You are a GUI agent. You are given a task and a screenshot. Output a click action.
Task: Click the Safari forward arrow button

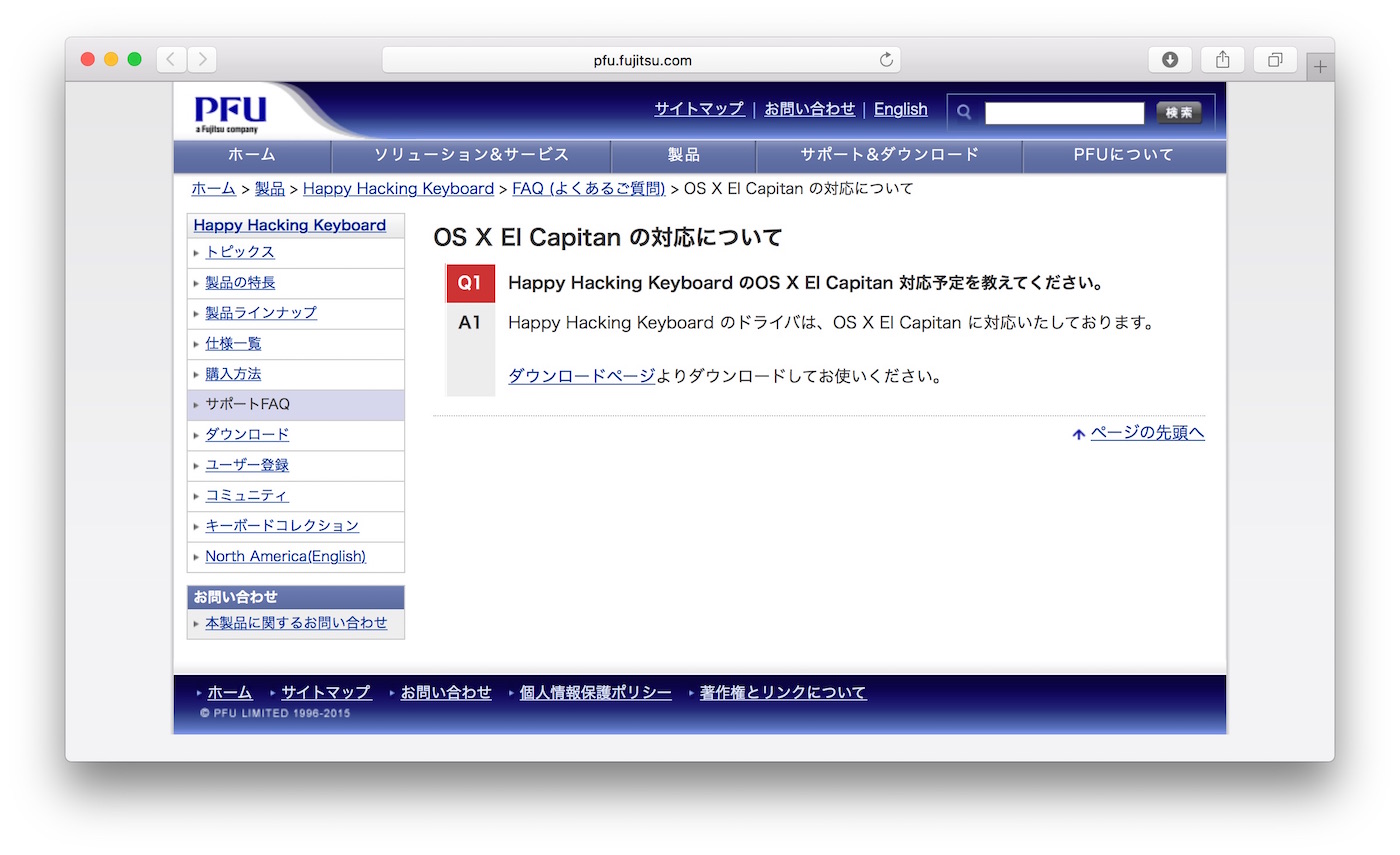[x=202, y=60]
